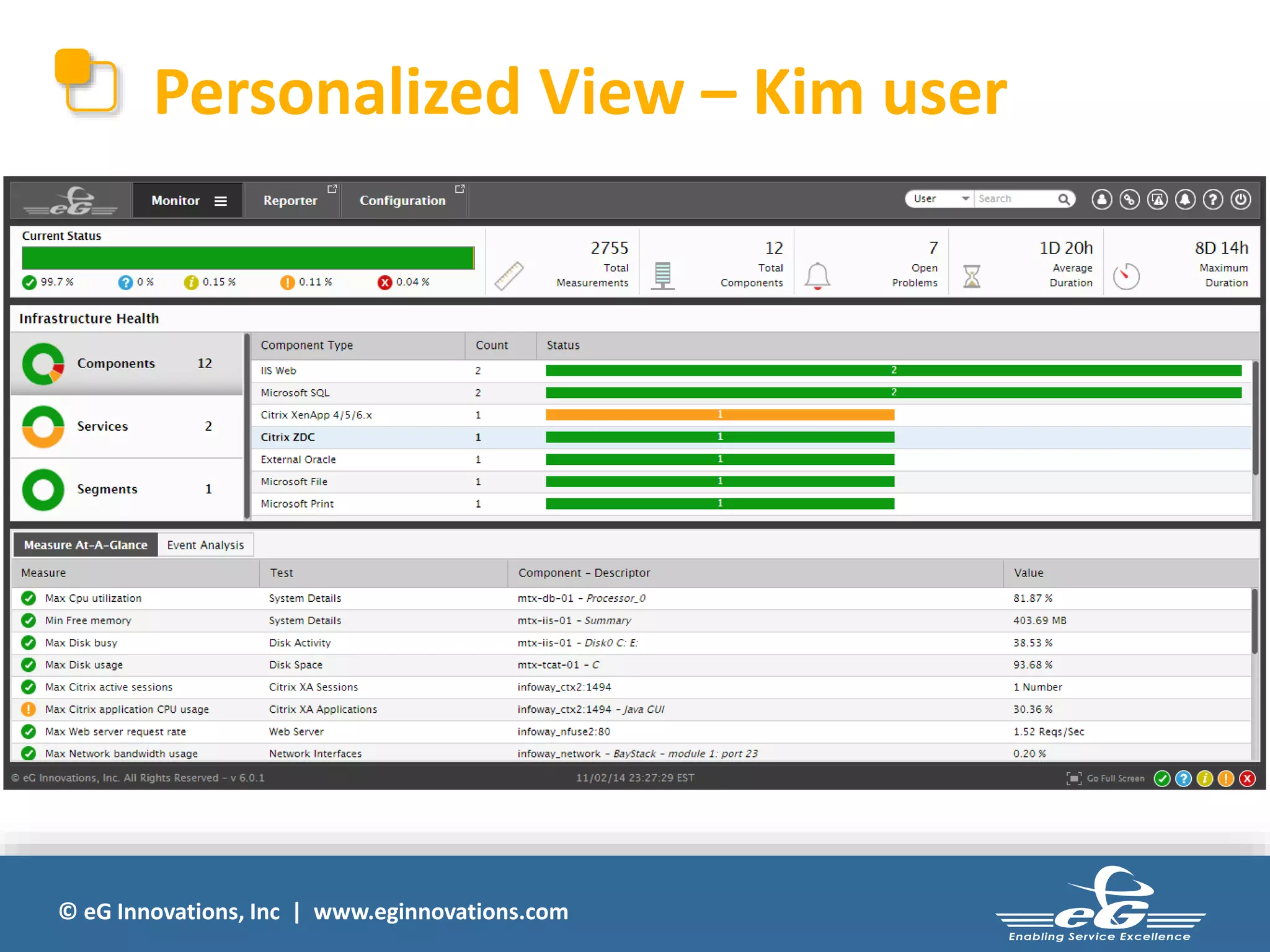Click Microsoft SQL green status bar
Screen dimensions: 1270x952
[x=894, y=393]
